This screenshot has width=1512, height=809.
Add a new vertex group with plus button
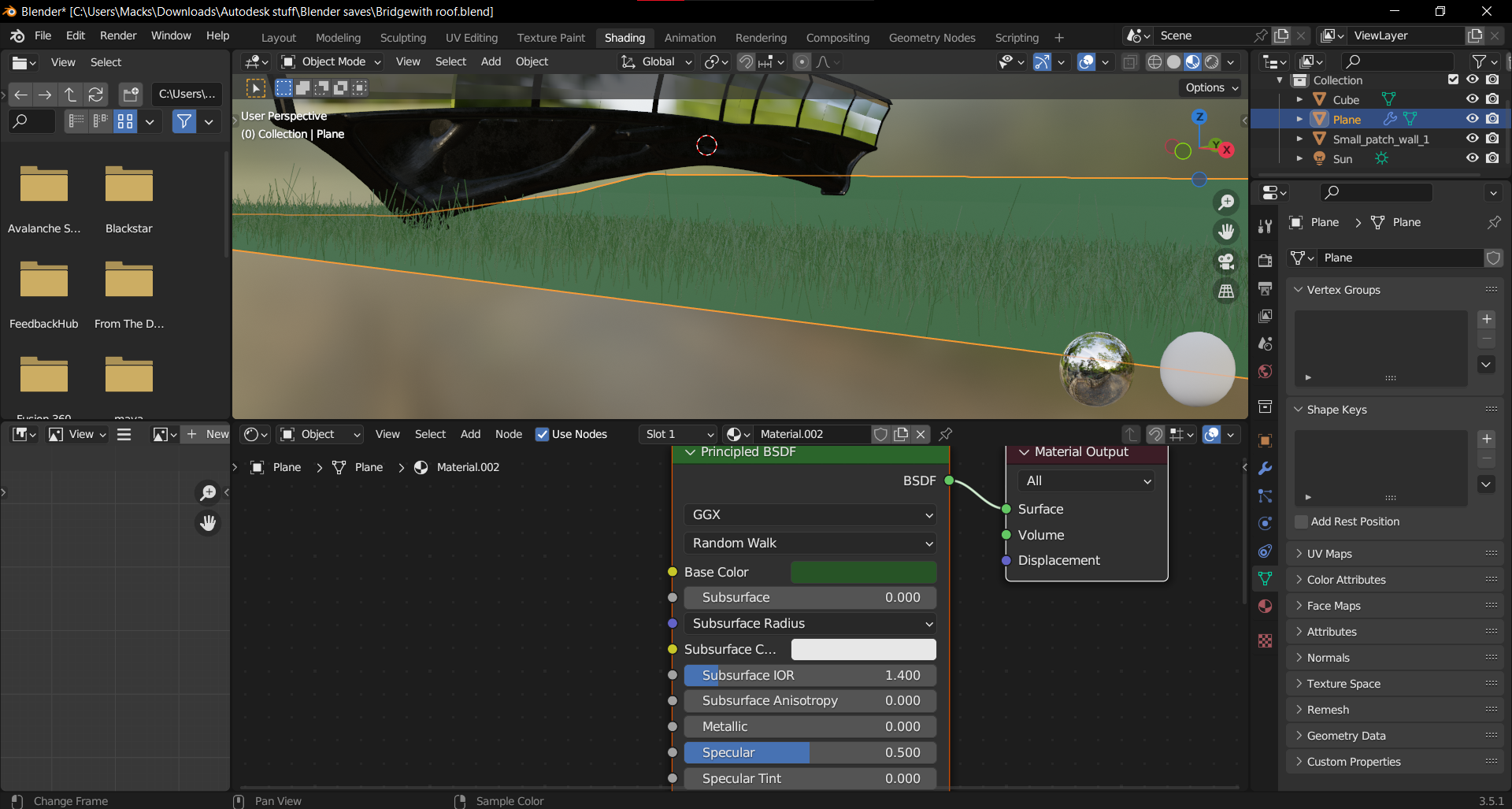[x=1487, y=319]
